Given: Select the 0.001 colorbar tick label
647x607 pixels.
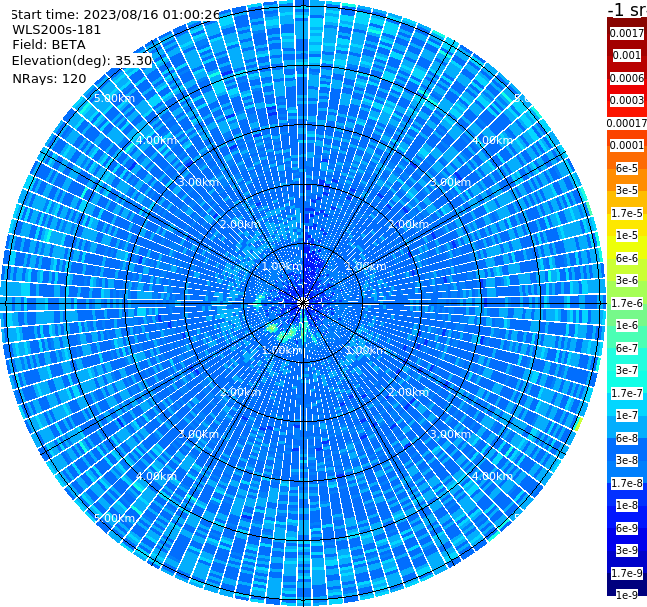Looking at the screenshot, I should click(x=627, y=55).
